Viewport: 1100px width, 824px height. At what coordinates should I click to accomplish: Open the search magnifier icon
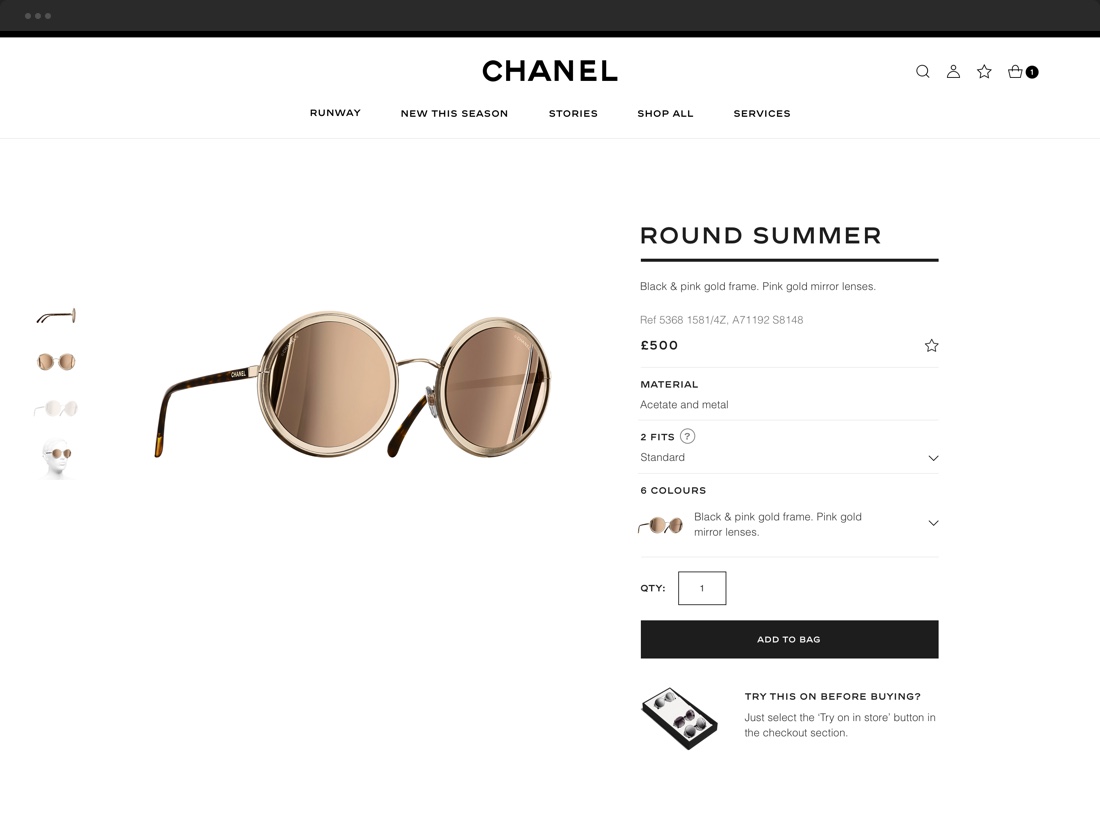click(x=923, y=72)
